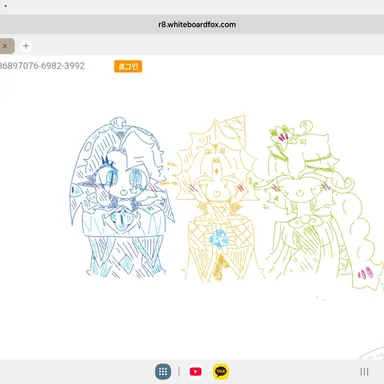Select whiteboard ID 6982-3992 text
Viewport: 384px width, 384px height.
point(42,66)
